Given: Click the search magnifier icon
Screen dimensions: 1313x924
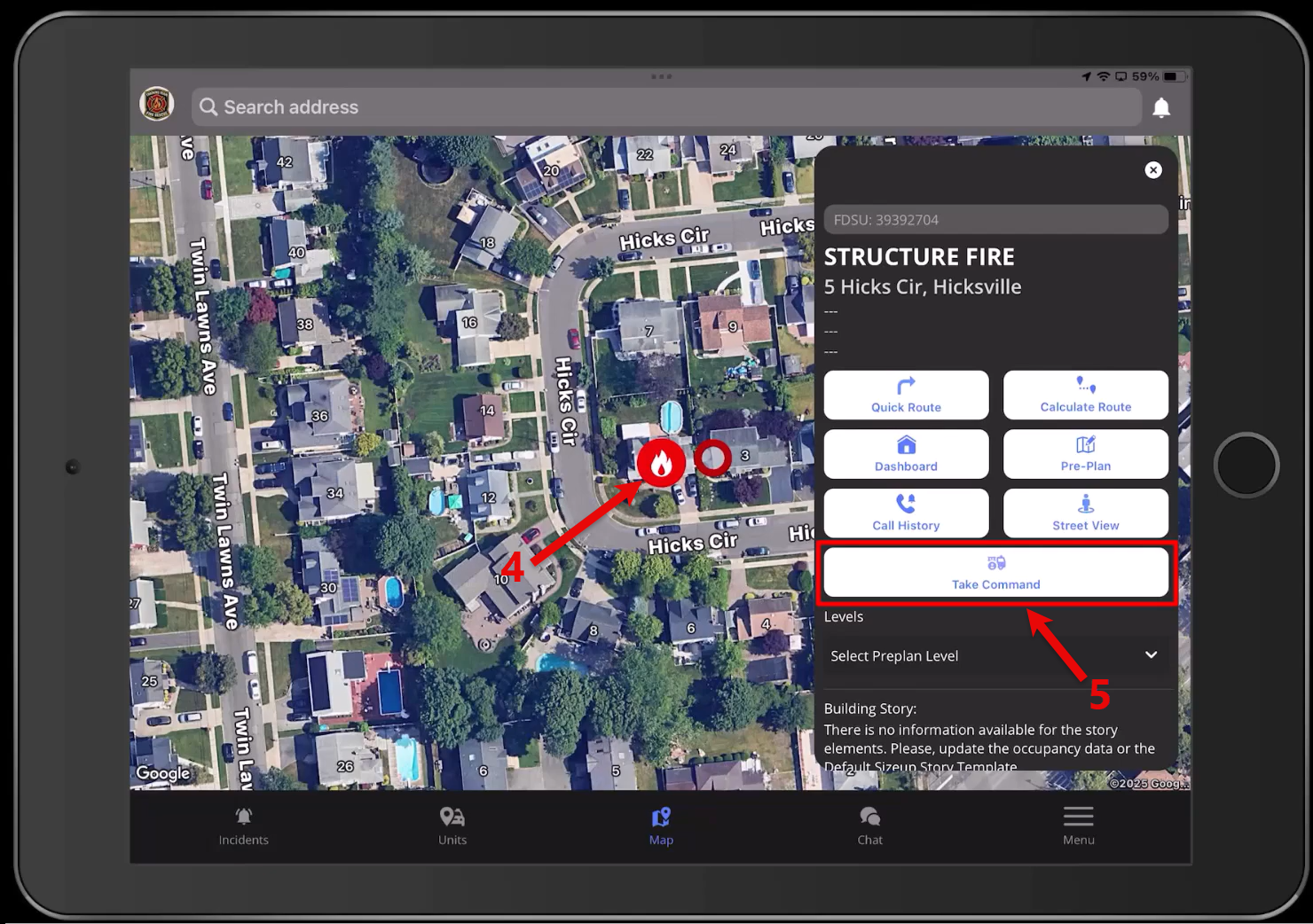Looking at the screenshot, I should click(x=208, y=107).
